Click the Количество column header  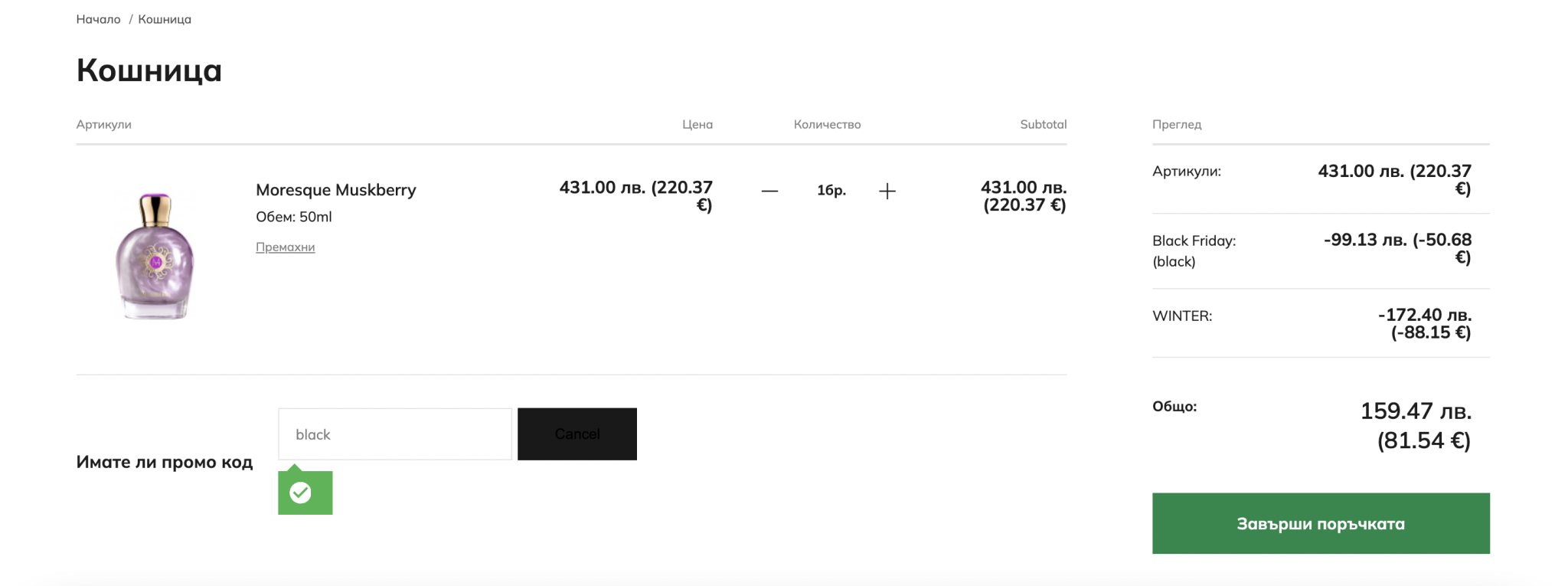[827, 124]
